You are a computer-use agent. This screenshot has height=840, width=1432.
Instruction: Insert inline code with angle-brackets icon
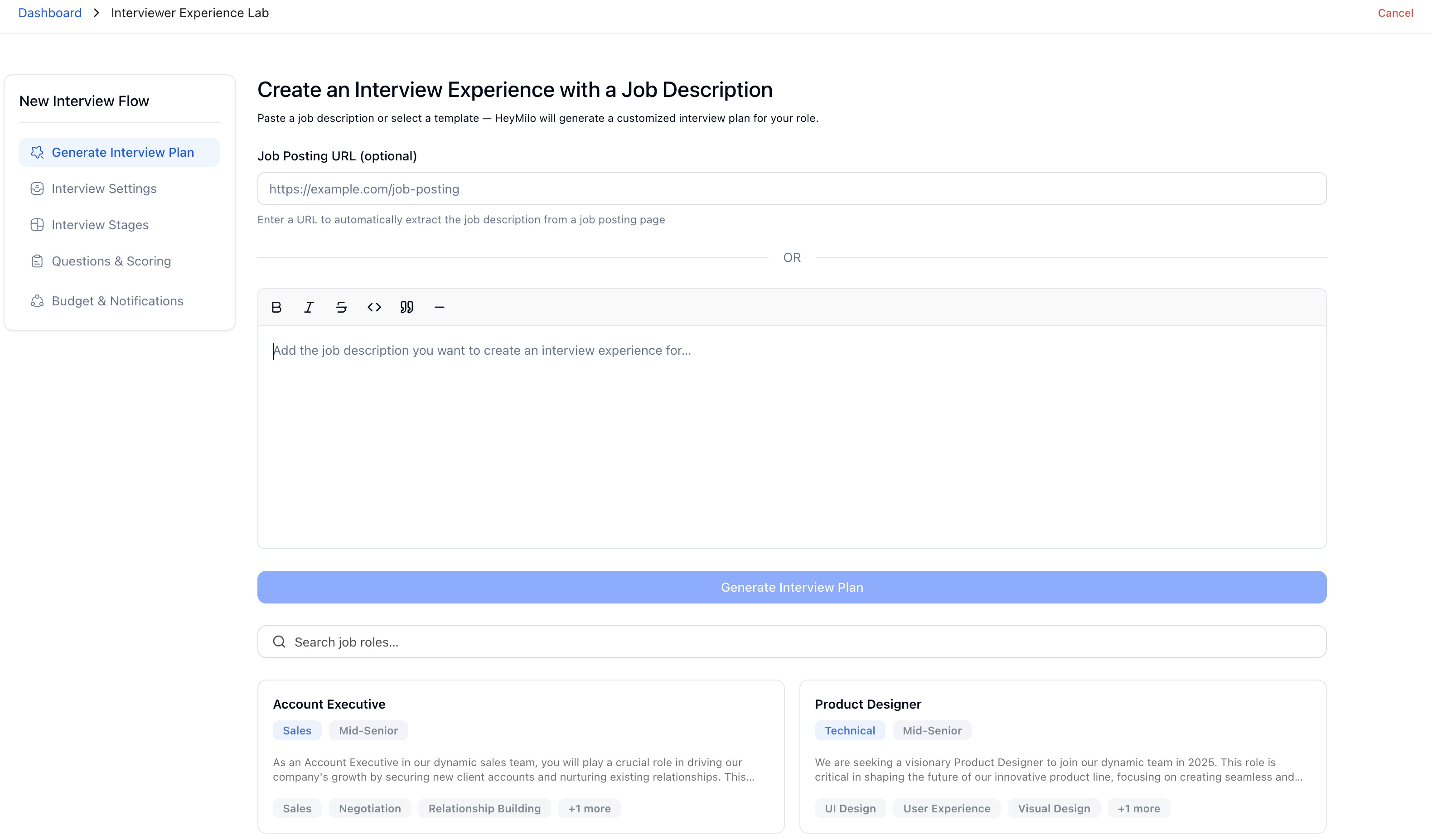[x=374, y=307]
